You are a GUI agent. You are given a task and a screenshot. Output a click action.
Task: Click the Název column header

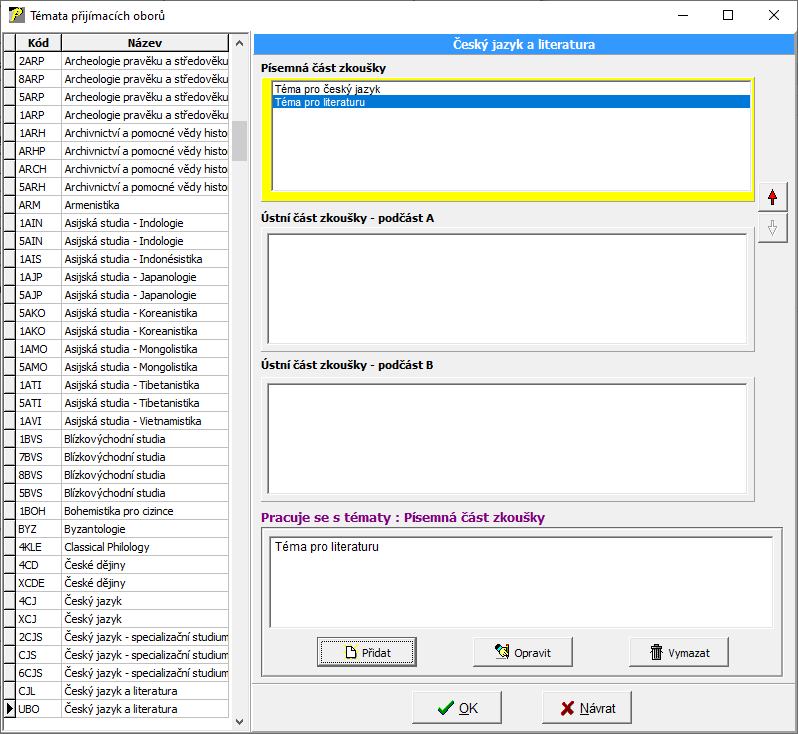[x=145, y=43]
